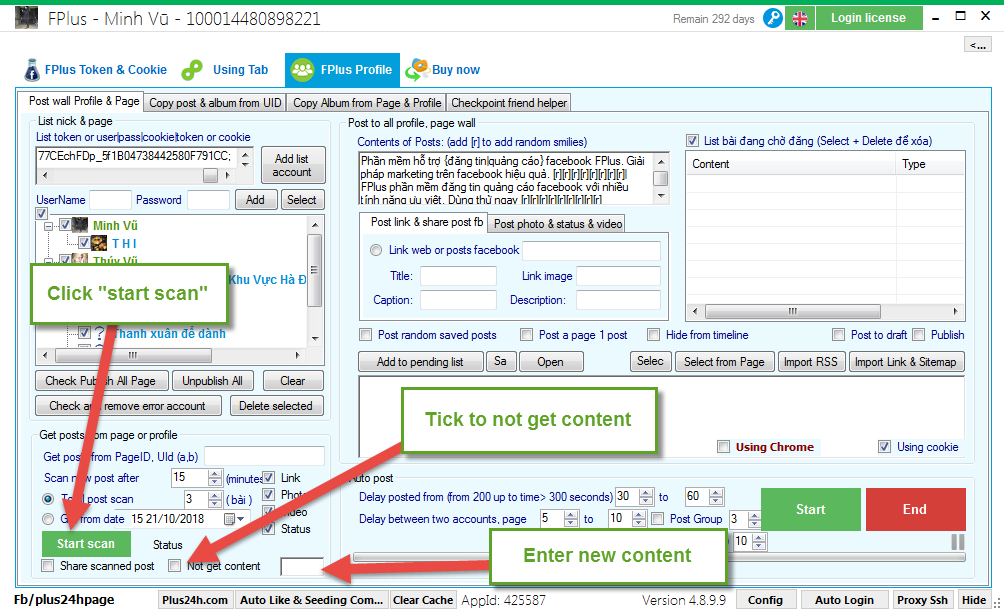The height and width of the screenshot is (612, 1004).
Task: Adjust delay posted to 60 stepper
Action: pyautogui.click(x=717, y=496)
